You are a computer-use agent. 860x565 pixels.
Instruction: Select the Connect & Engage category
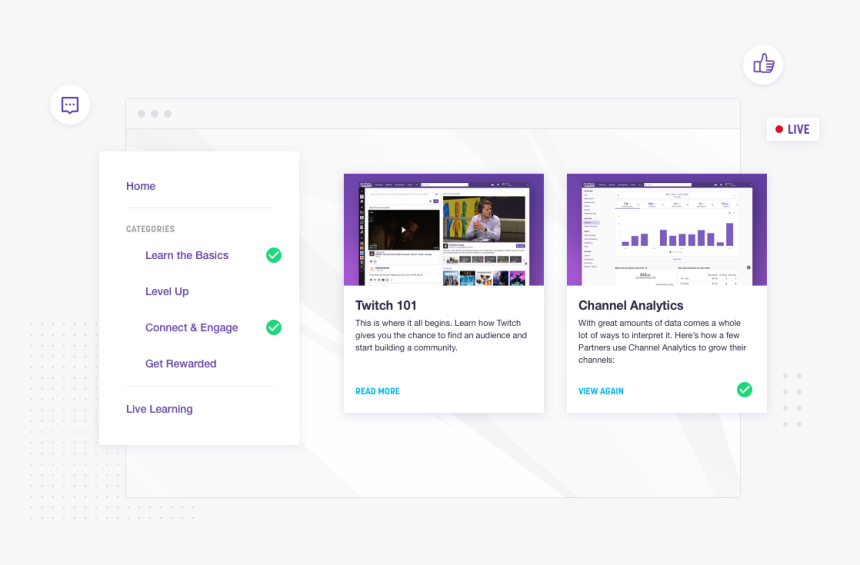pyautogui.click(x=191, y=327)
